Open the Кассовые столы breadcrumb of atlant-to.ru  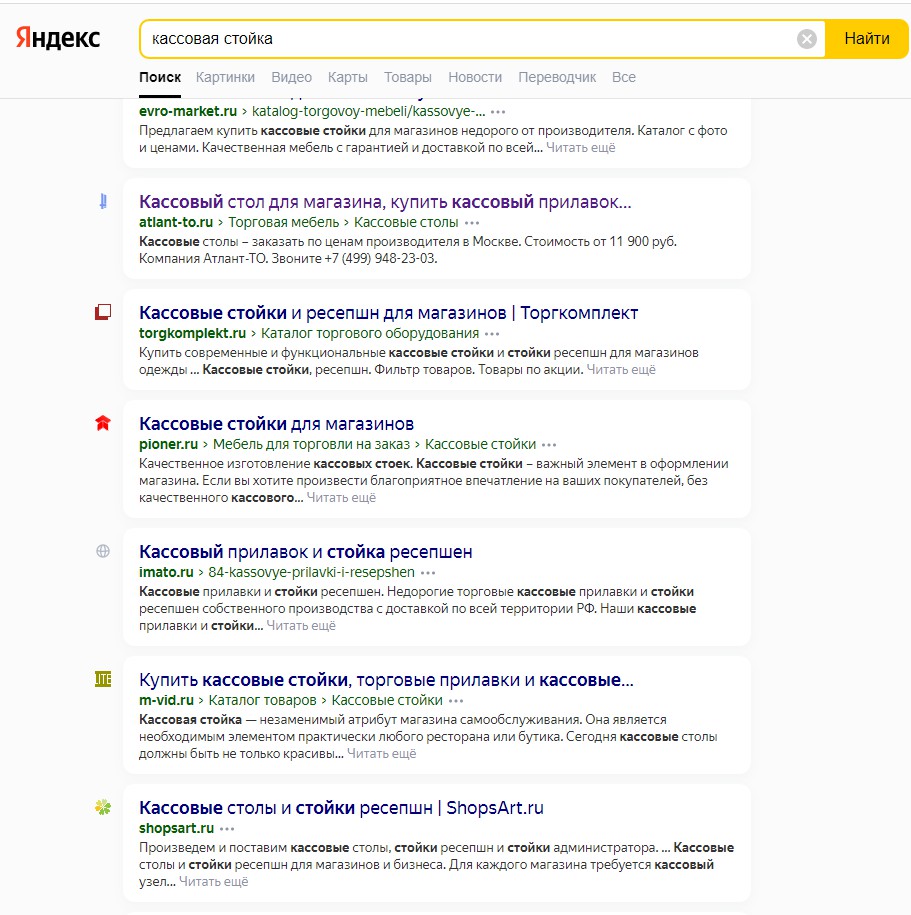pos(406,222)
